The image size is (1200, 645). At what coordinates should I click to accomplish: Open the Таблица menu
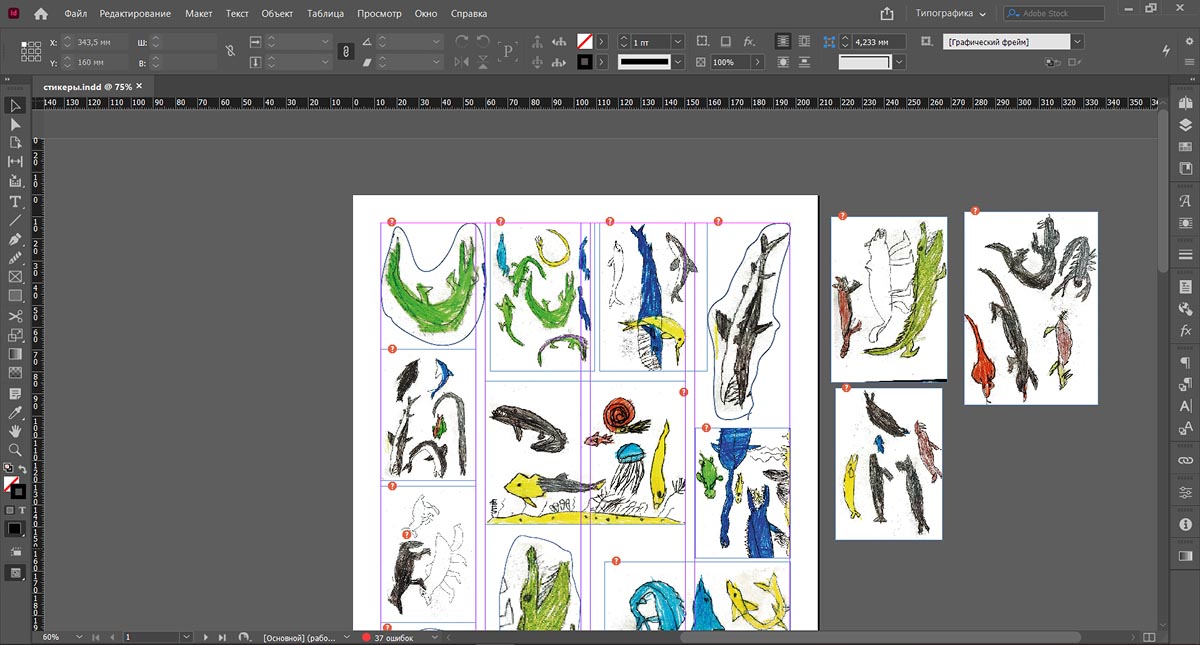[x=325, y=14]
